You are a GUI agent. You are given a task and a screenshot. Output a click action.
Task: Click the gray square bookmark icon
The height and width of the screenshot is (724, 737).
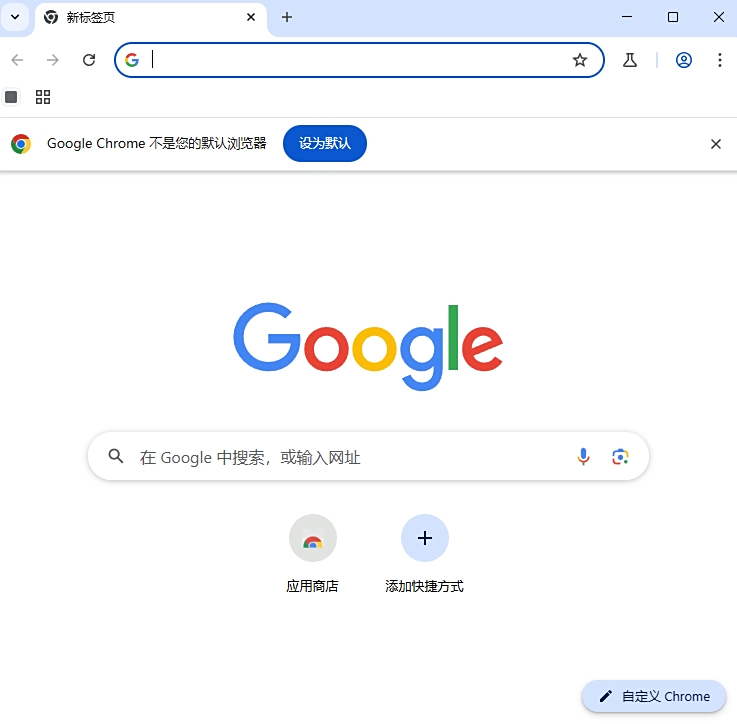point(11,97)
